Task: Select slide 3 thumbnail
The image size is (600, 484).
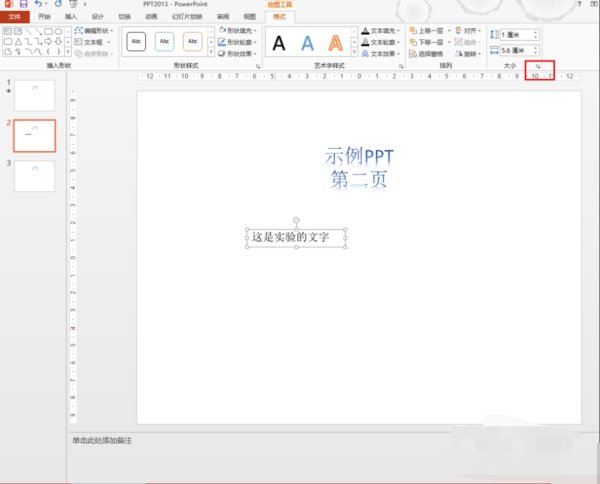Action: point(34,176)
